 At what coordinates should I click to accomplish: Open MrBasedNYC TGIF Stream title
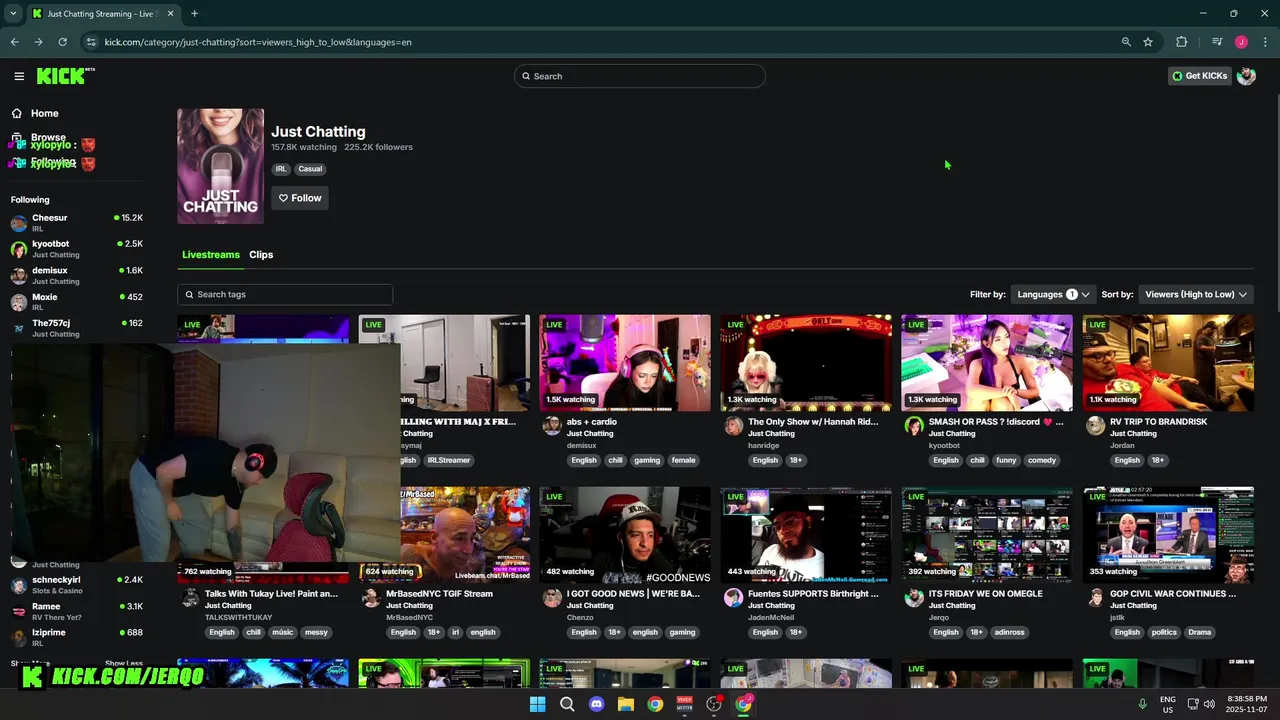[x=439, y=594]
